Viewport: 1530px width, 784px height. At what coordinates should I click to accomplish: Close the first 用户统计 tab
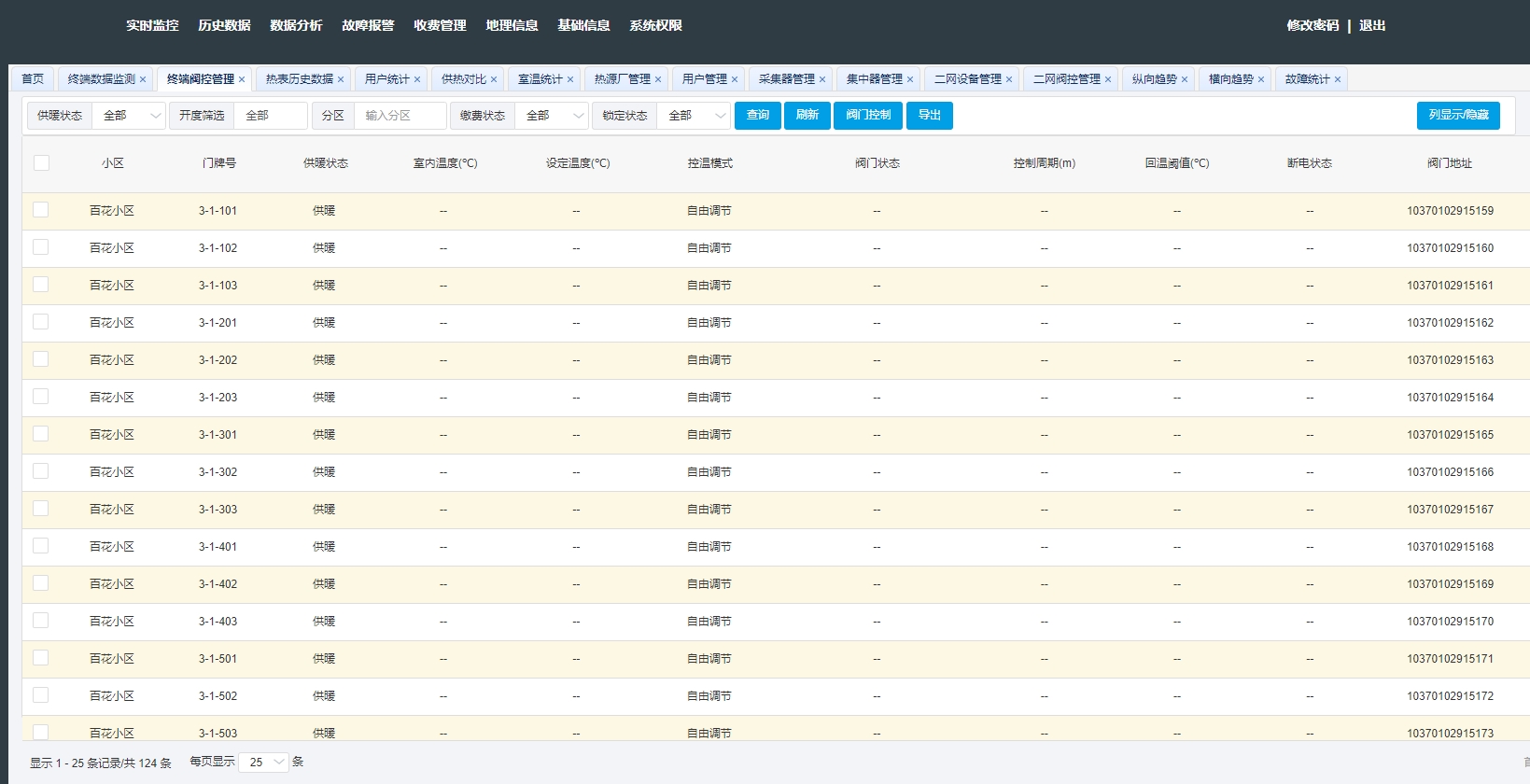(417, 79)
